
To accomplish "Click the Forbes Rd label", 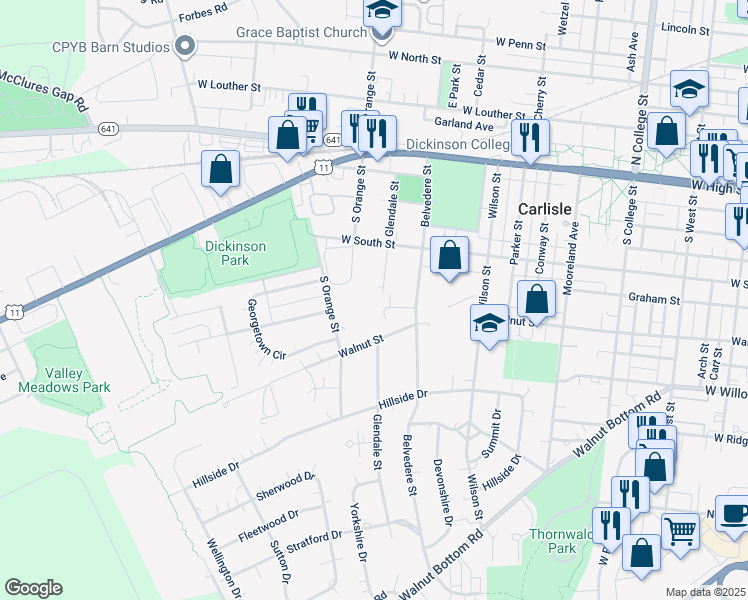I will coord(203,12).
